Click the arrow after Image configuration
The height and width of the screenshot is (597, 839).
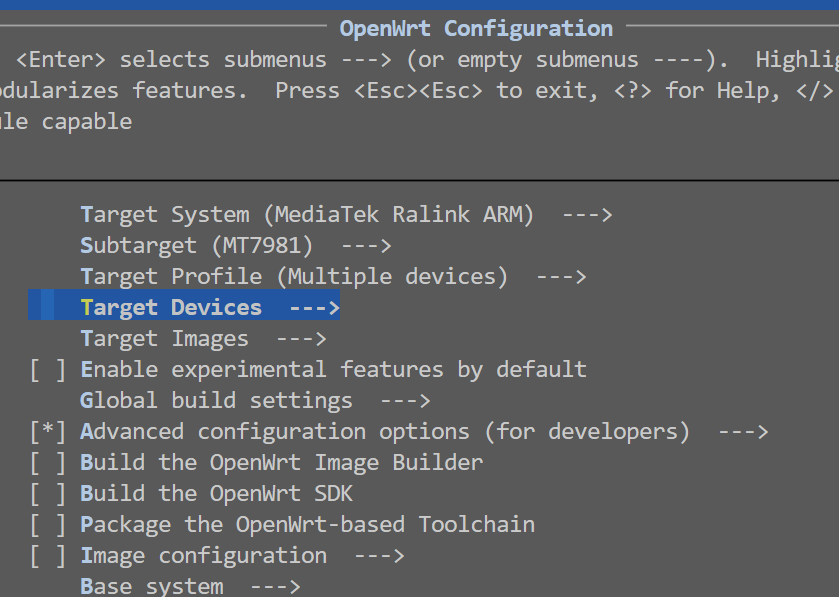(379, 556)
